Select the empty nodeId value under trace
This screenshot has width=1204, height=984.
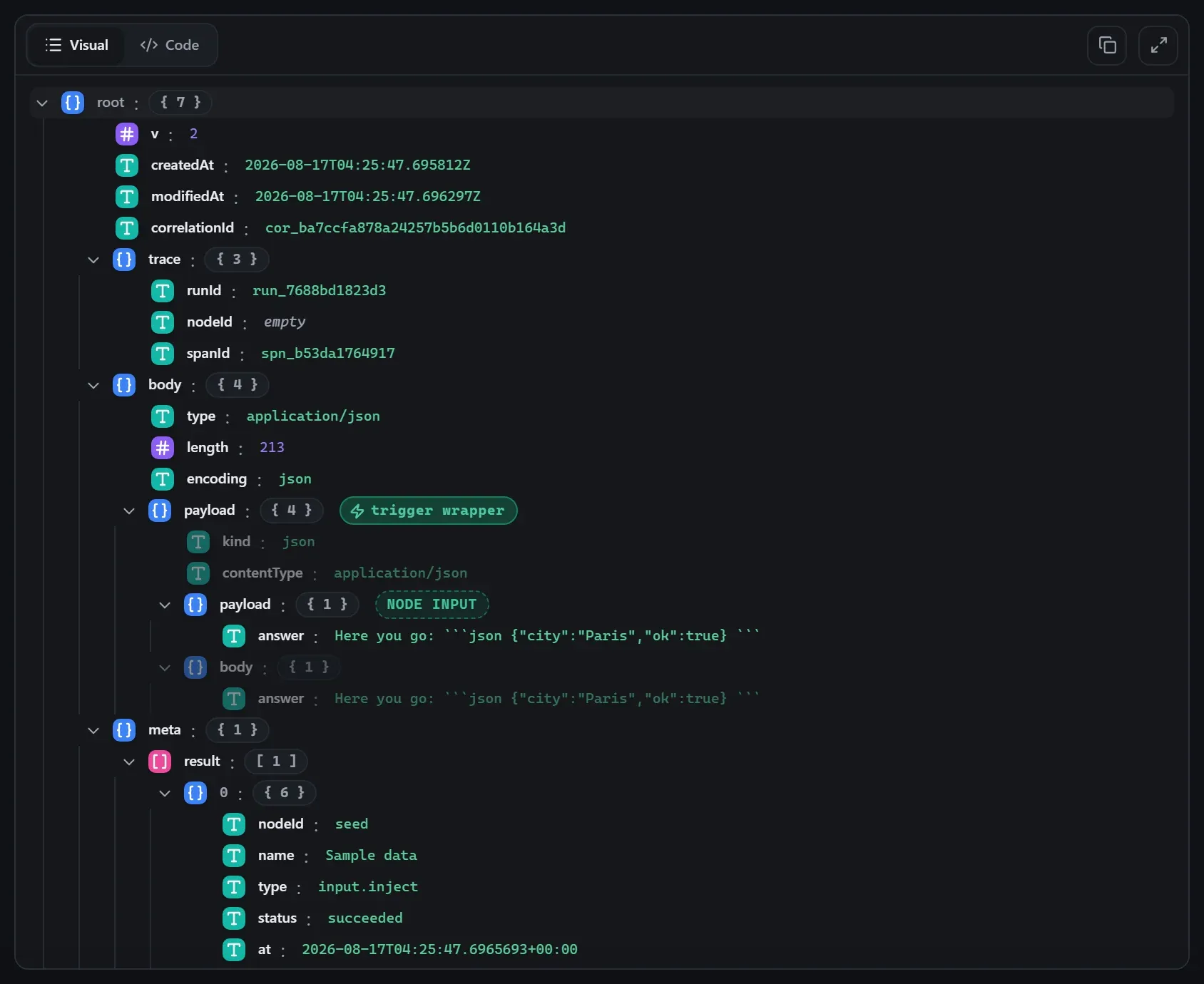pyautogui.click(x=285, y=322)
